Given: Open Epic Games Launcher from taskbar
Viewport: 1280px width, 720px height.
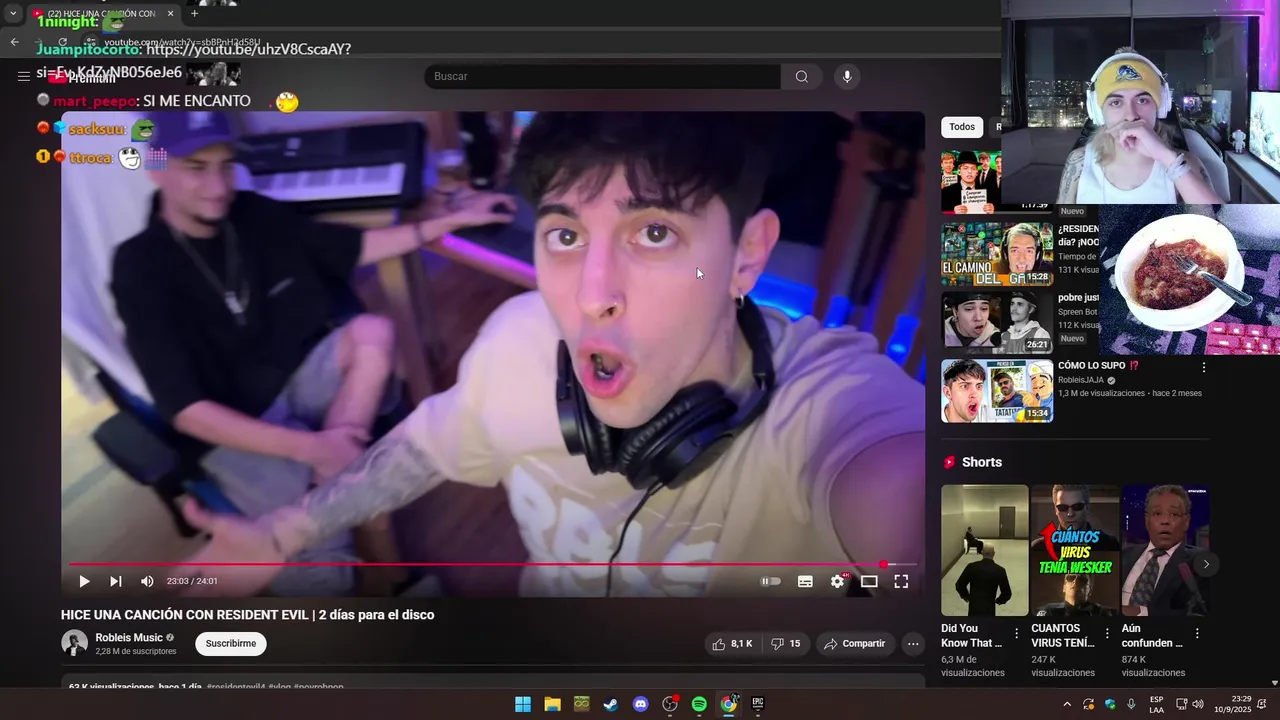Looking at the screenshot, I should tap(758, 704).
